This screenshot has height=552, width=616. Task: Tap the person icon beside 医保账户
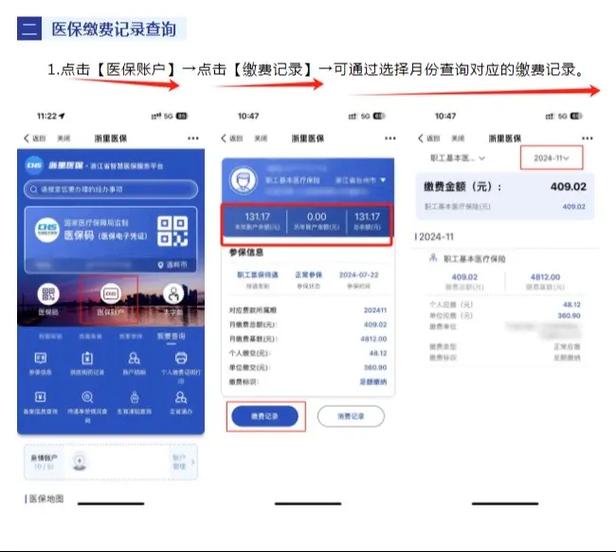[173, 293]
